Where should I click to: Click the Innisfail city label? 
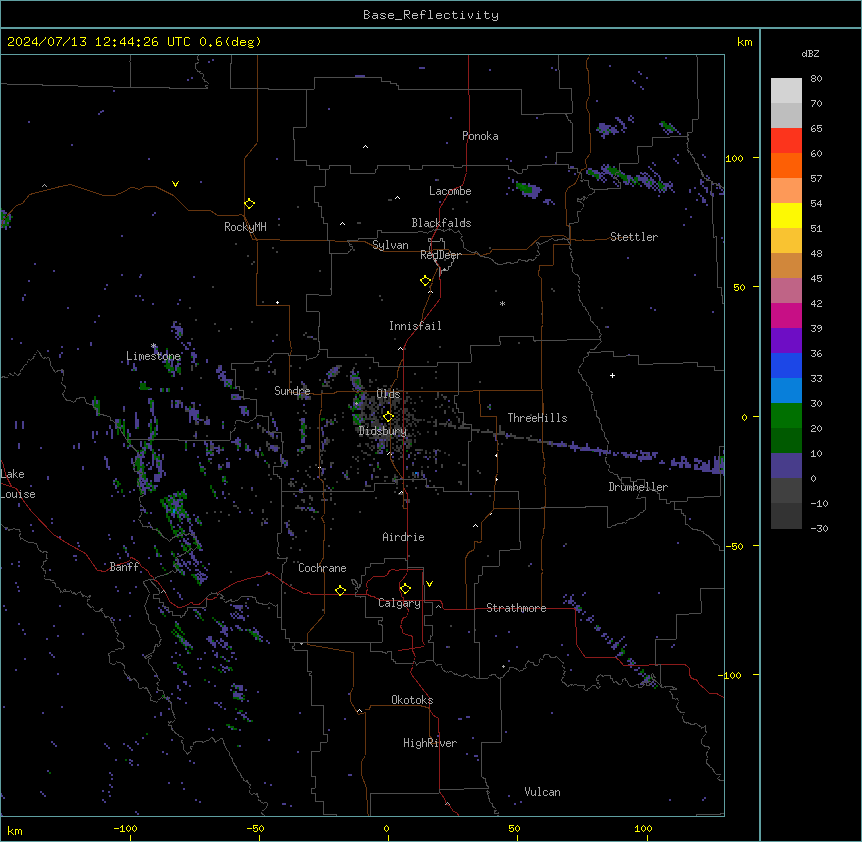click(415, 326)
